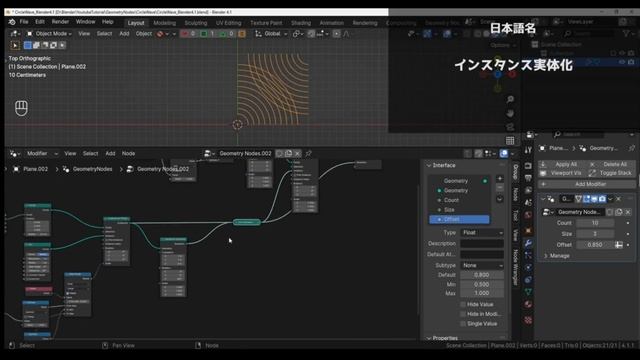Screen dimensions: 640x360
Task: Open the Subtype None dropdown
Action: [482, 265]
